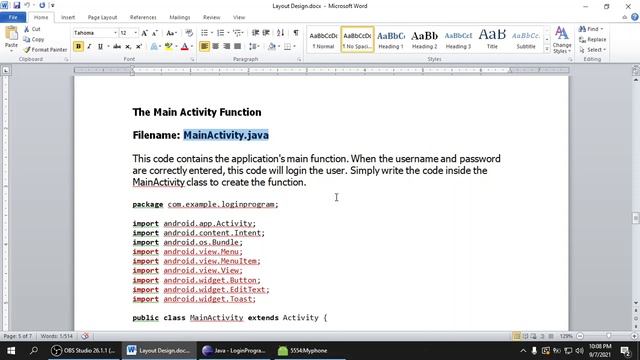Minimize the ribbon with the caret icon
The height and width of the screenshot is (360, 640).
[624, 17]
